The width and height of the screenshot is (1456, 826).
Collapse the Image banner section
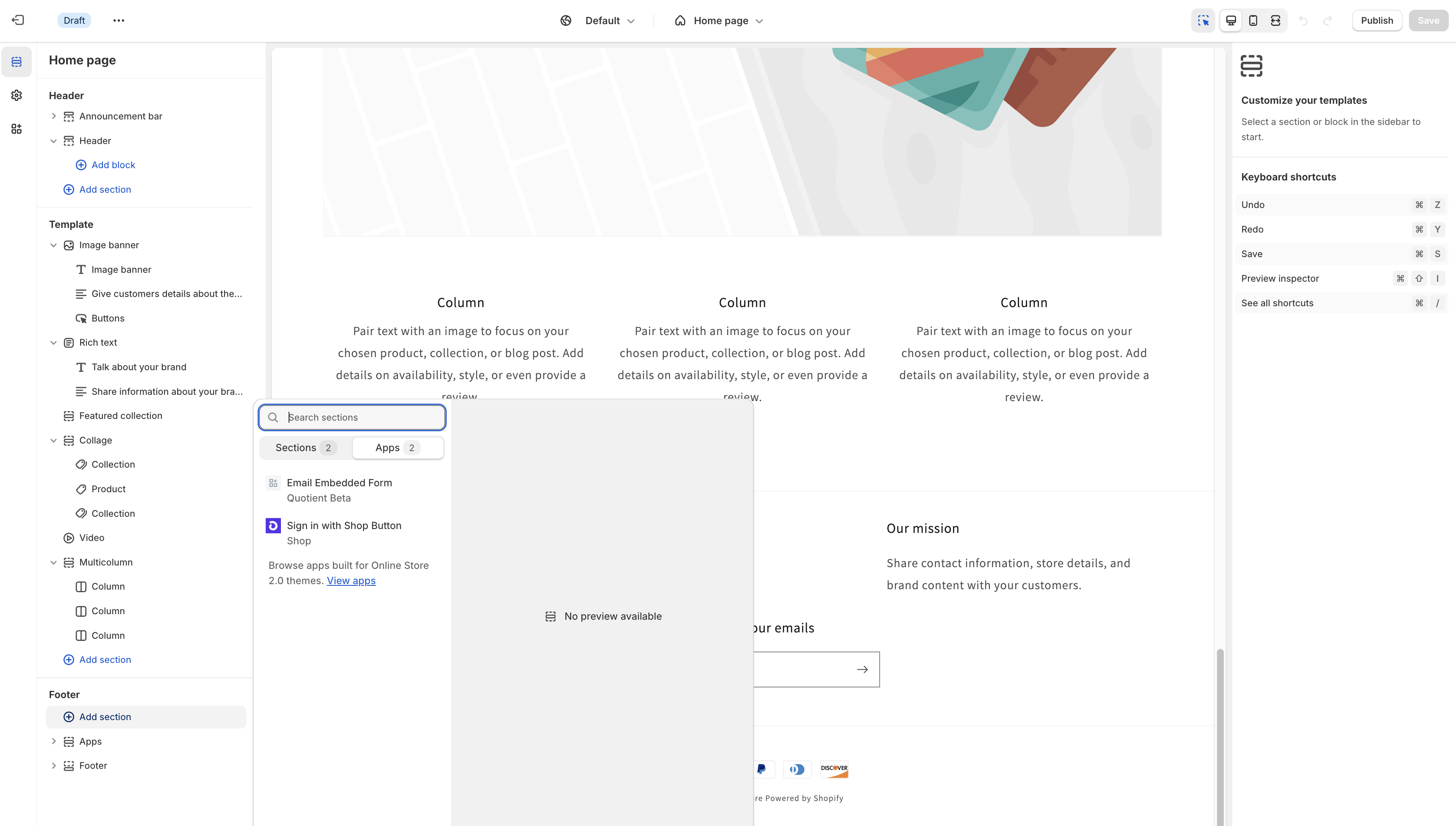pos(54,244)
